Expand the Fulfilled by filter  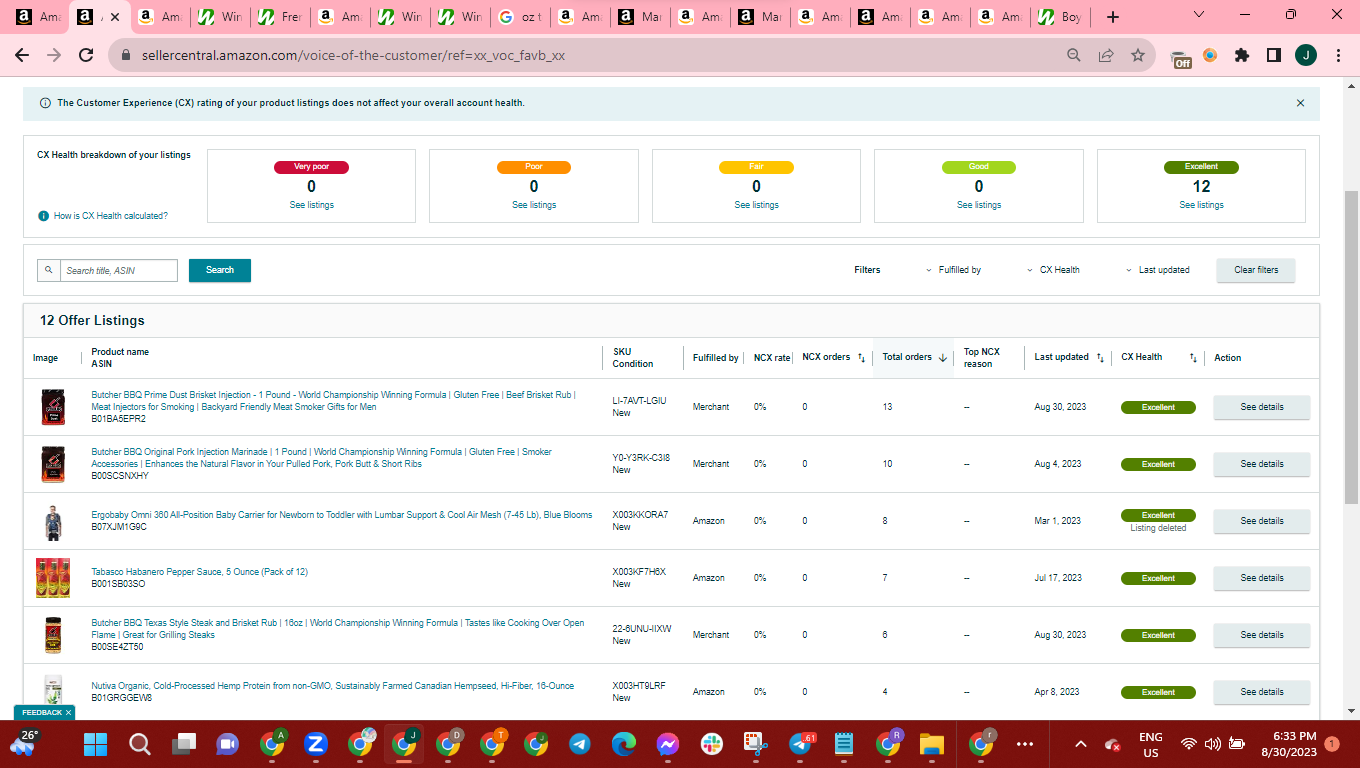click(954, 270)
